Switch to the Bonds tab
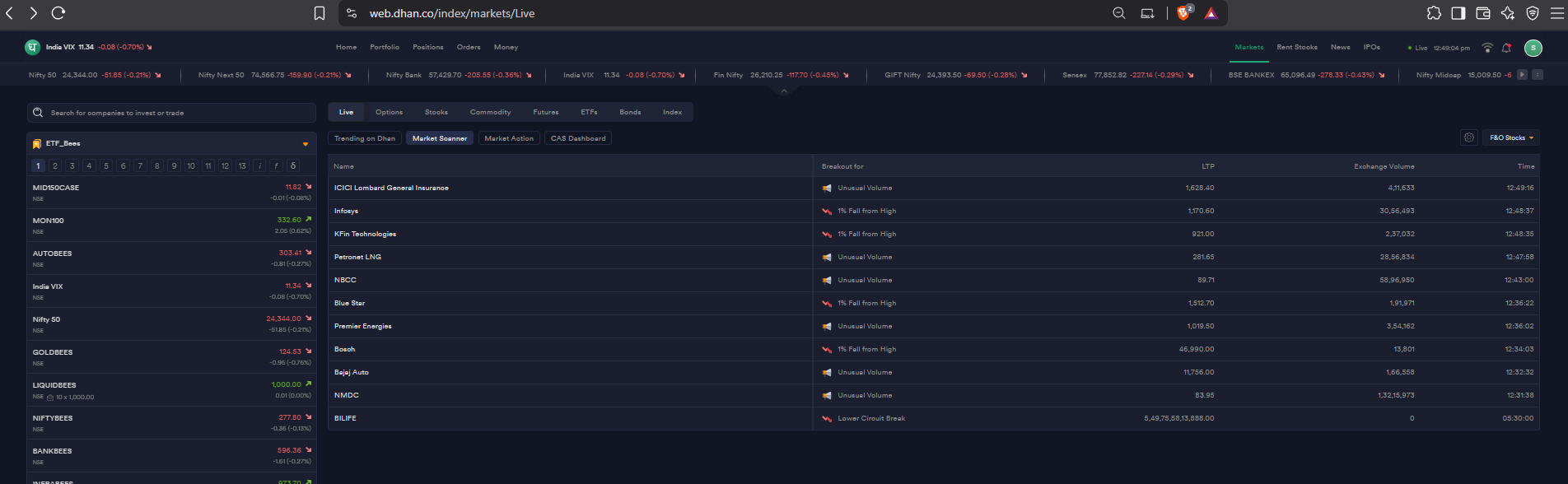This screenshot has height=484, width=1568. [x=630, y=112]
